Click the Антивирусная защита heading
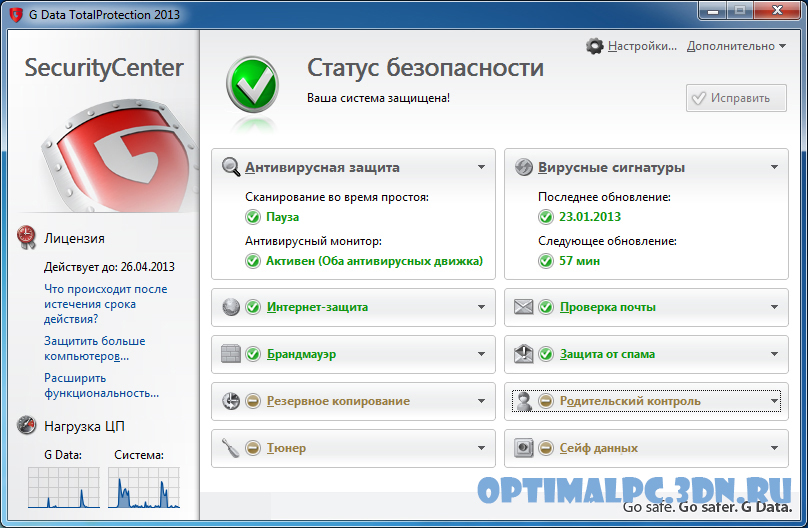Image resolution: width=808 pixels, height=528 pixels. pos(322,167)
